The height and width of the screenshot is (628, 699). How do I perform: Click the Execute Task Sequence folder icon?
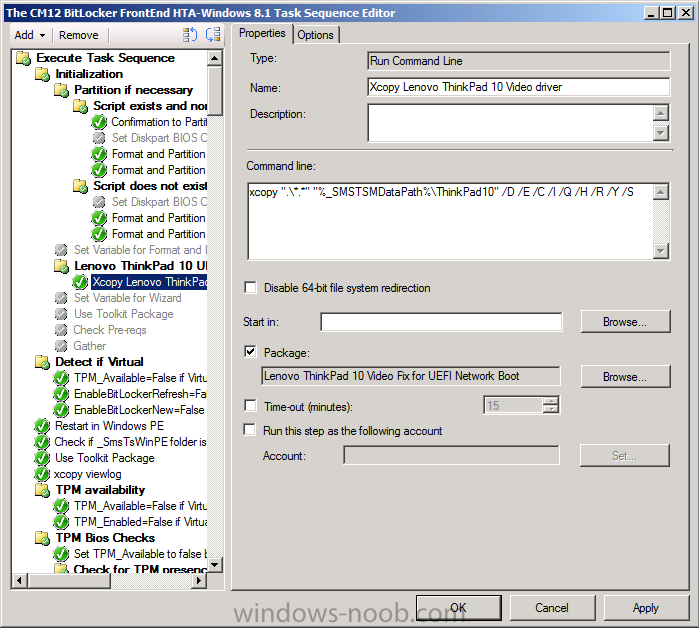coord(23,58)
